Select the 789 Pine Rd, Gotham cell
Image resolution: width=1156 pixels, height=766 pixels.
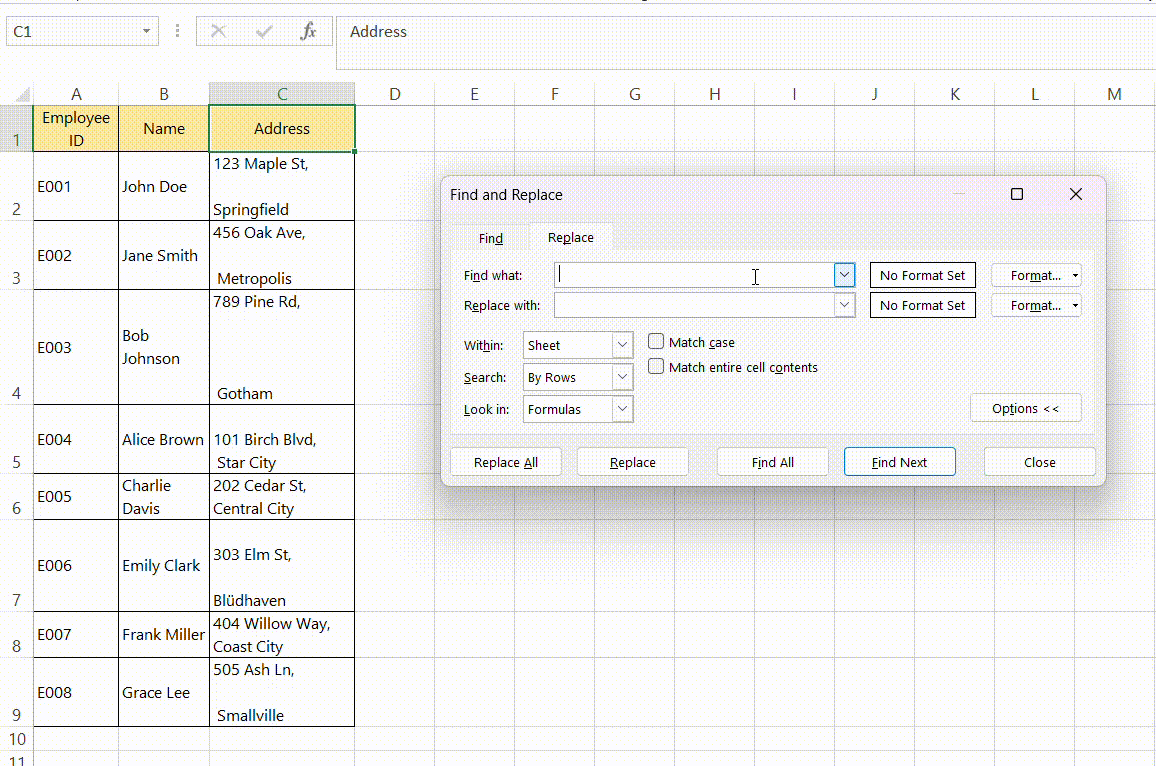click(282, 347)
